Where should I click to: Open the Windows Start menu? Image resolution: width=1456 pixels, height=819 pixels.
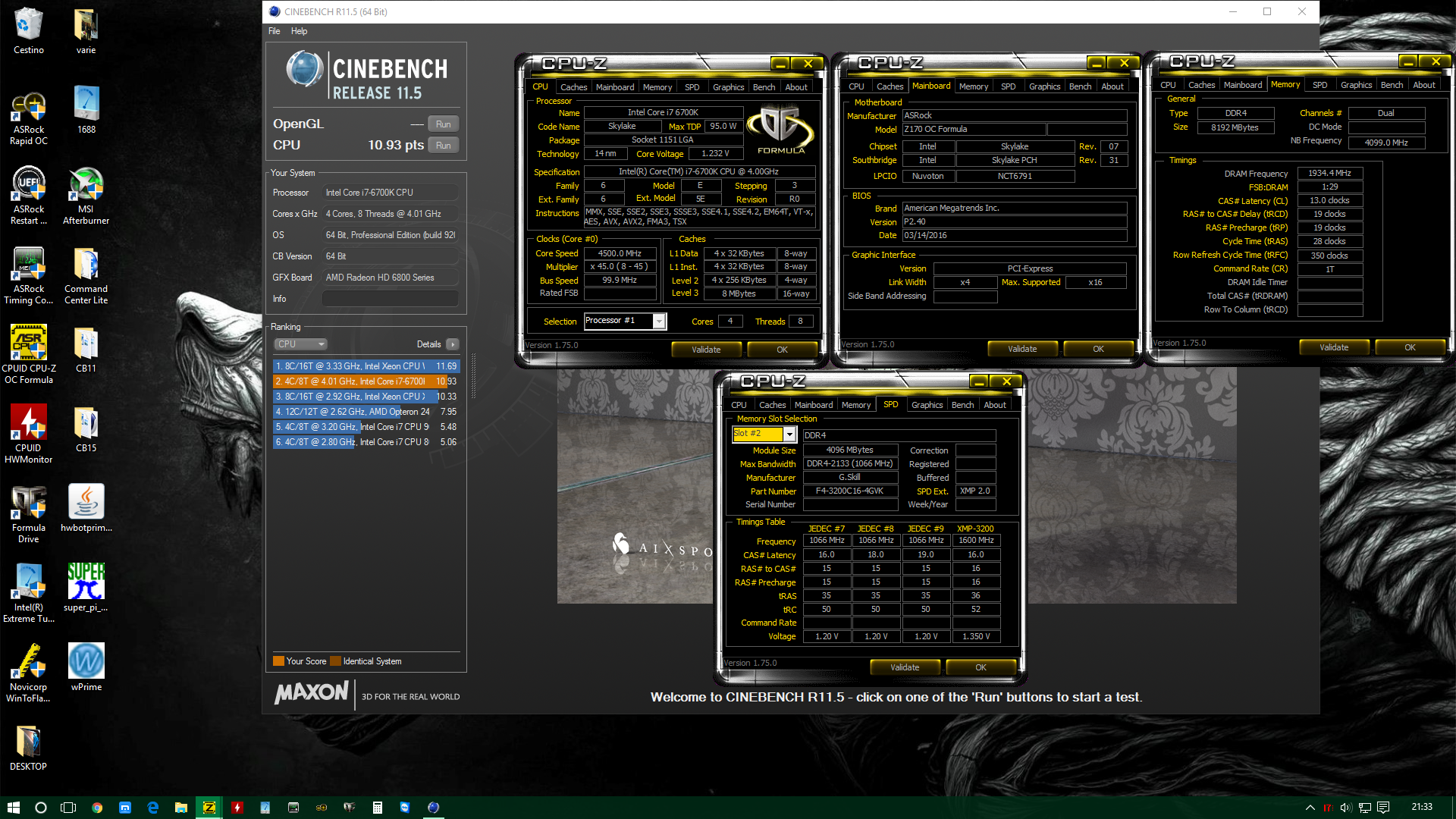(x=13, y=808)
